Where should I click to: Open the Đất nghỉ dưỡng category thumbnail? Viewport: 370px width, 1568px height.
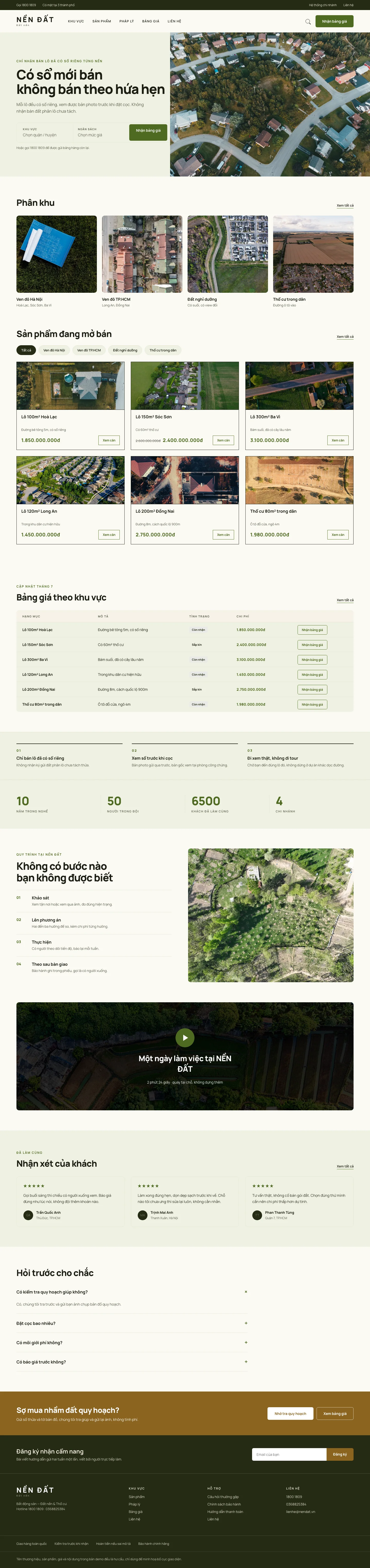[228, 254]
